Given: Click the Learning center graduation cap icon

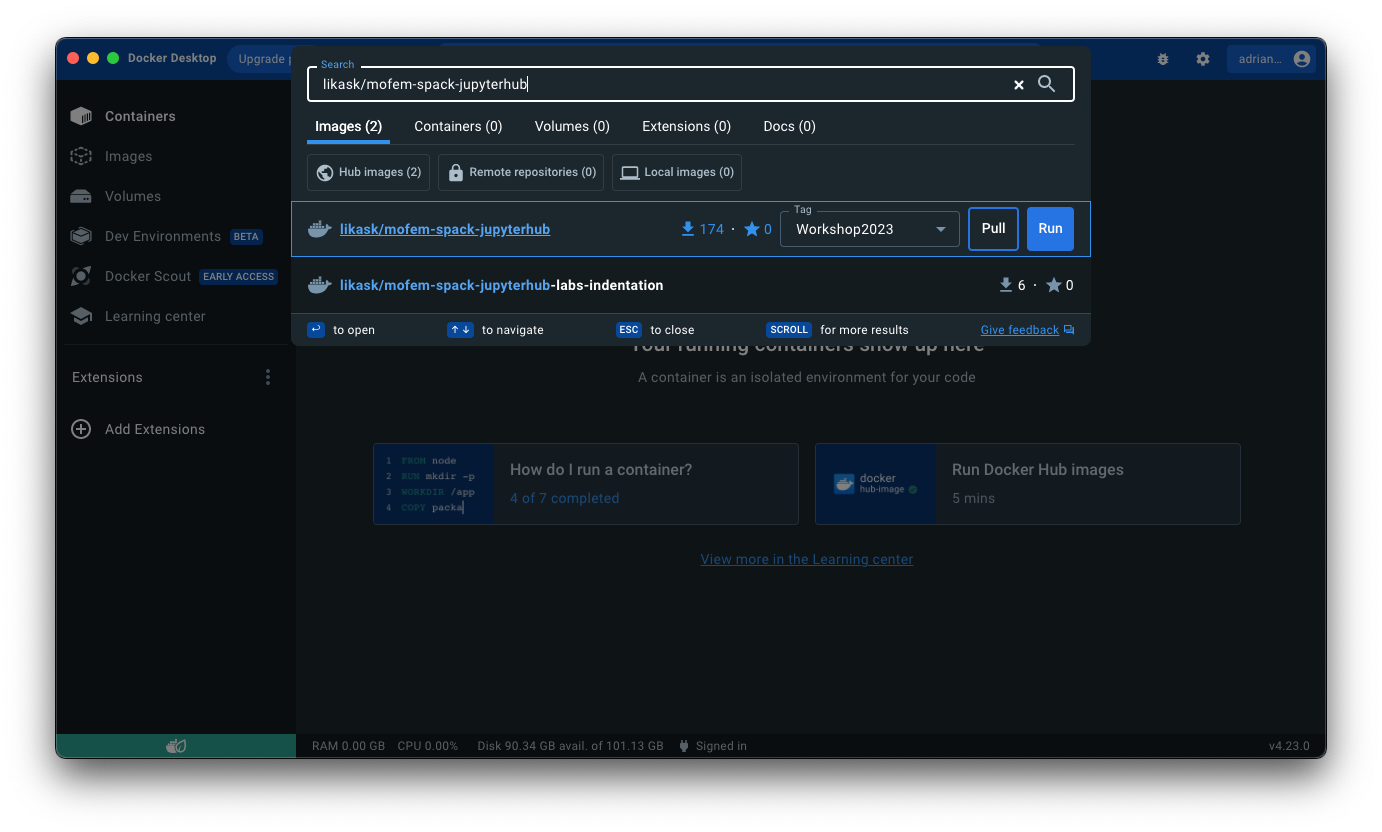Looking at the screenshot, I should 81,316.
